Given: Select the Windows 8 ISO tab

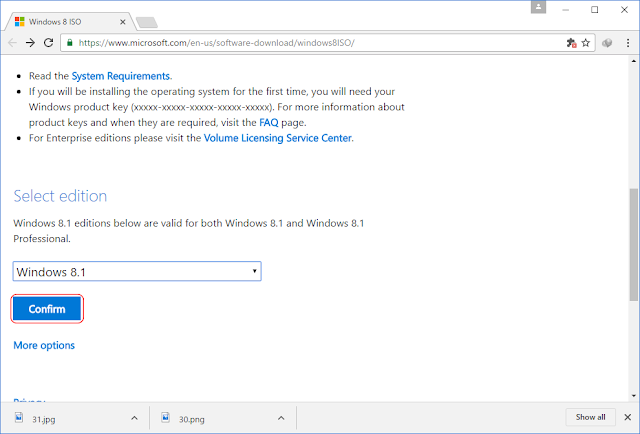Looking at the screenshot, I should click(70, 22).
